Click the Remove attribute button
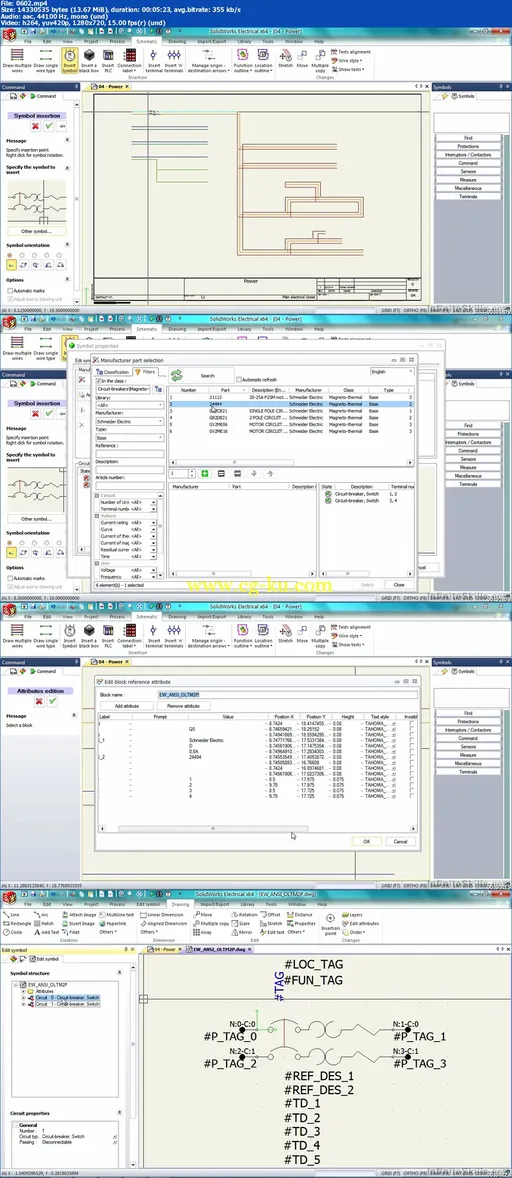This screenshot has width=512, height=1178. [182, 706]
